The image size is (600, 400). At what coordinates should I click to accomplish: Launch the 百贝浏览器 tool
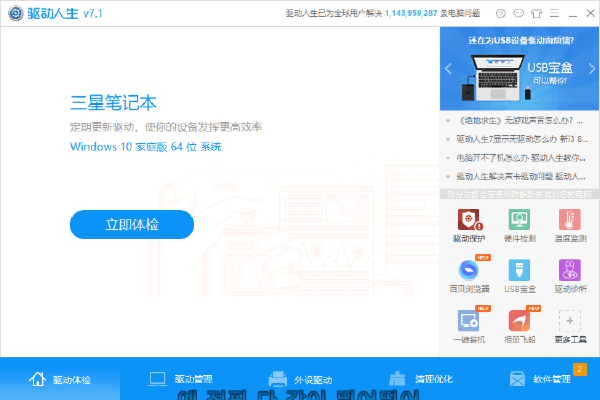tap(469, 276)
